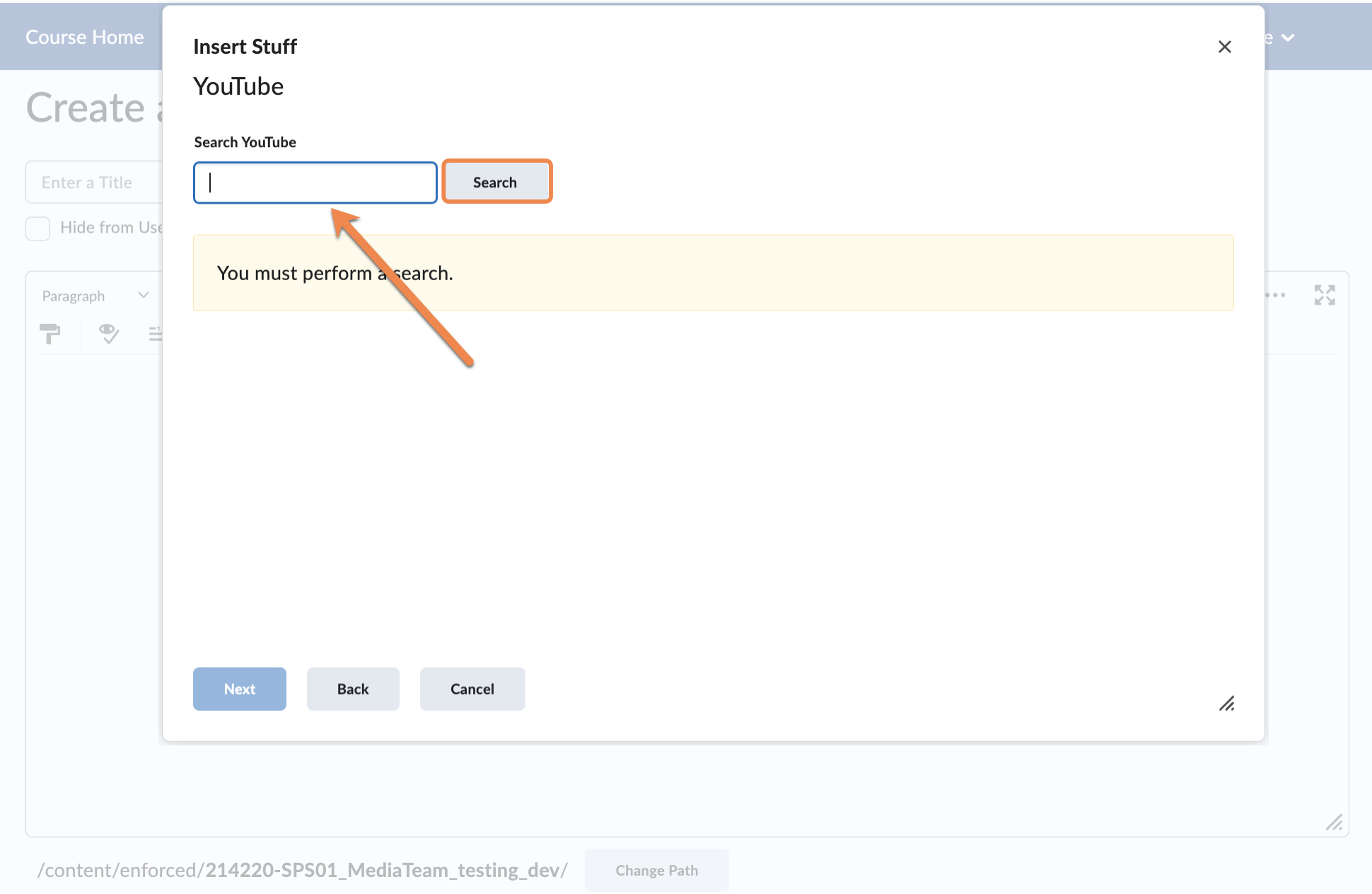Select the format painter tool
The width and height of the screenshot is (1372, 894).
50,334
